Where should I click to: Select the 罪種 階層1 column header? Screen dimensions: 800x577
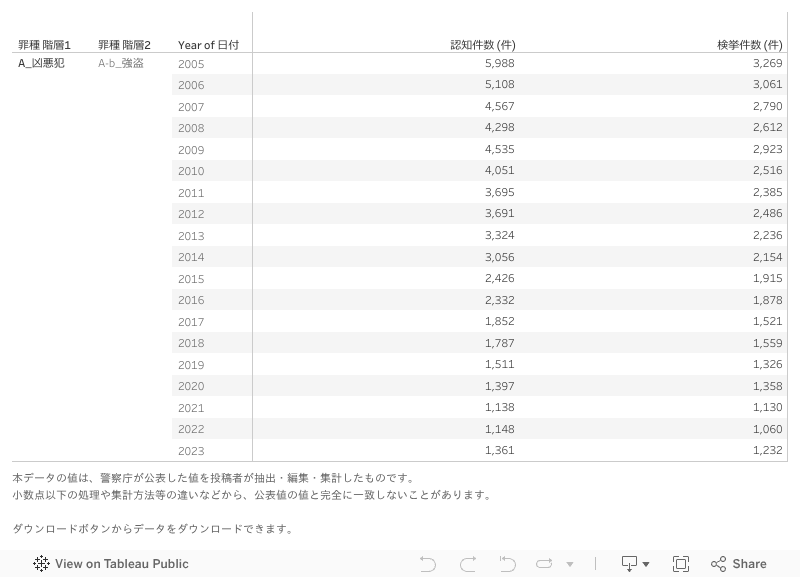point(44,45)
